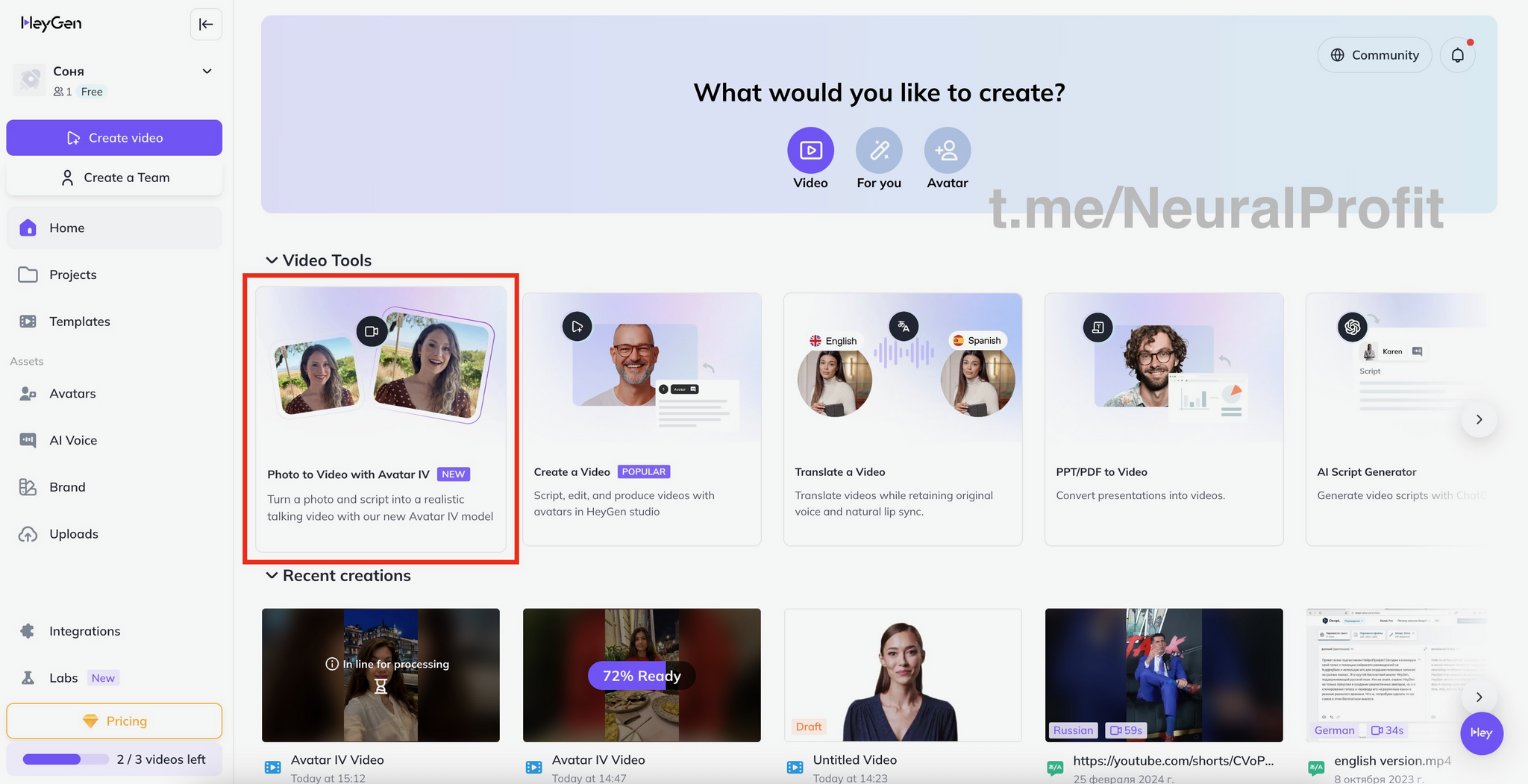Click presentation icon on PPT/PDF card
Viewport: 1528px width, 784px height.
[1098, 327]
